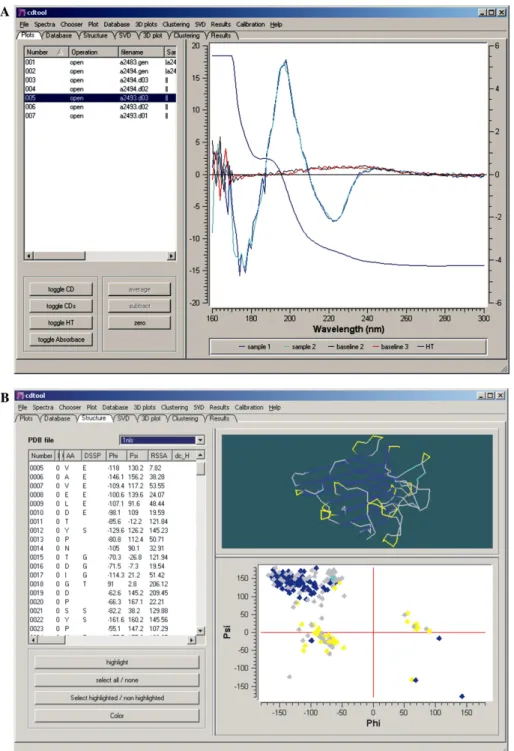This screenshot has height=751, width=514.
Task: Click the Color button
Action: click(117, 716)
